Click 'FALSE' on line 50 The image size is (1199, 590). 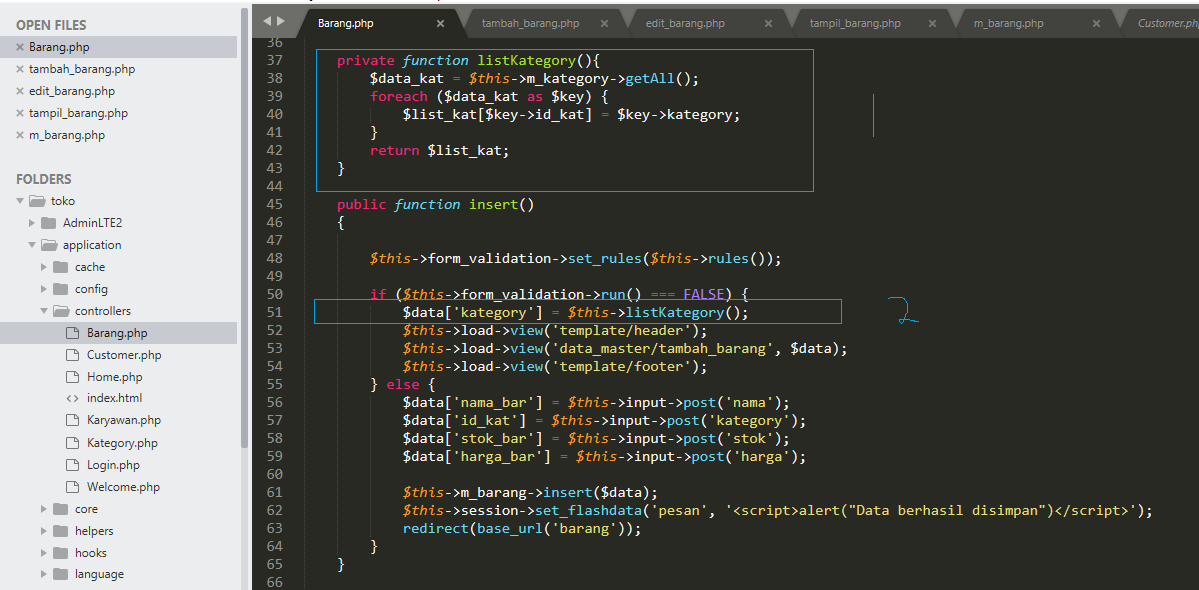[703, 294]
